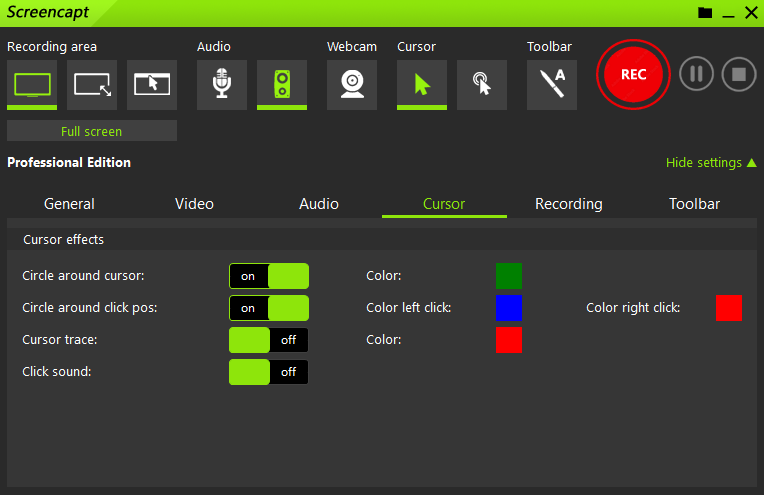Image resolution: width=764 pixels, height=495 pixels.
Task: Select the Cursor settings tab
Action: tap(444, 204)
